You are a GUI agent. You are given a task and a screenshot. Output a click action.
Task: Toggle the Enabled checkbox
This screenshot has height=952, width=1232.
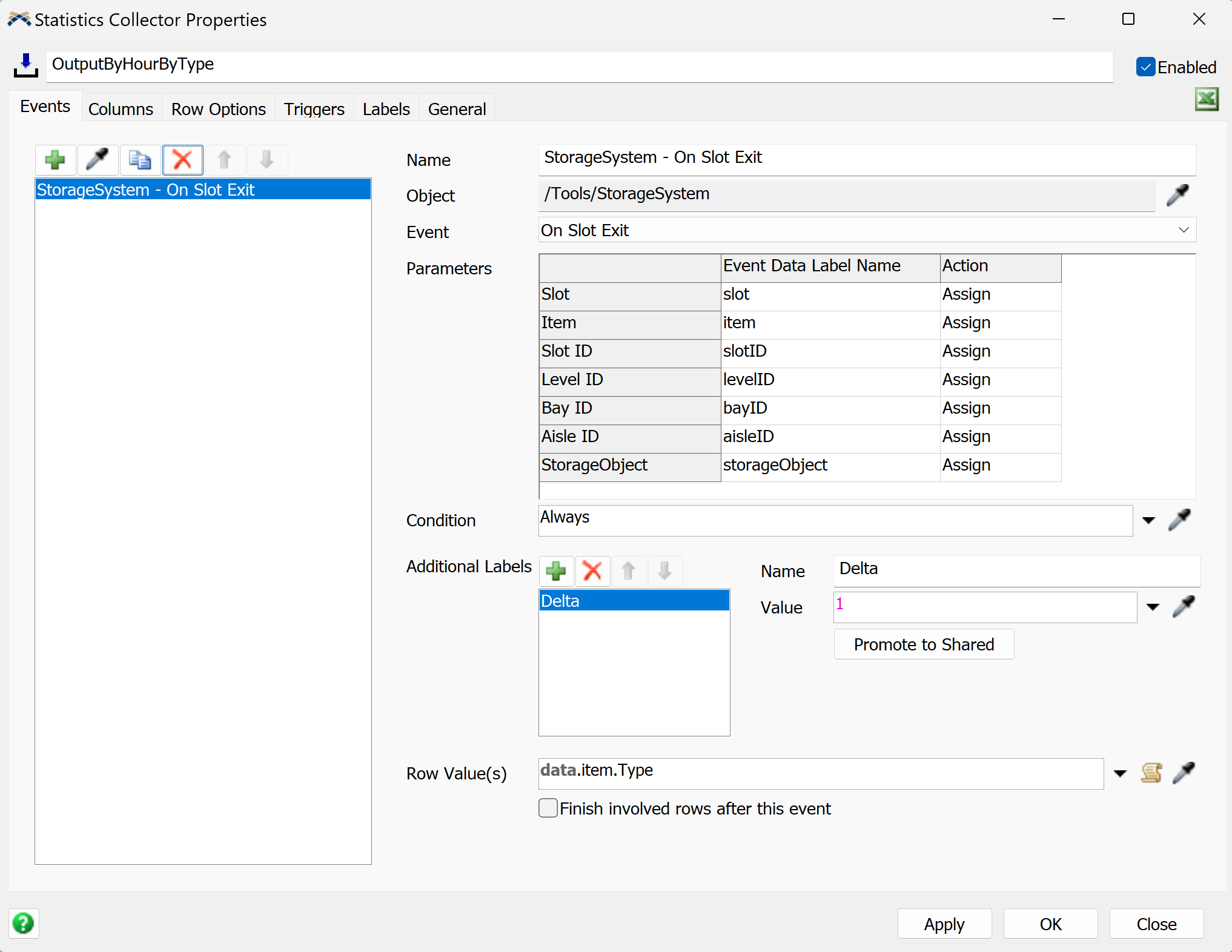coord(1145,67)
